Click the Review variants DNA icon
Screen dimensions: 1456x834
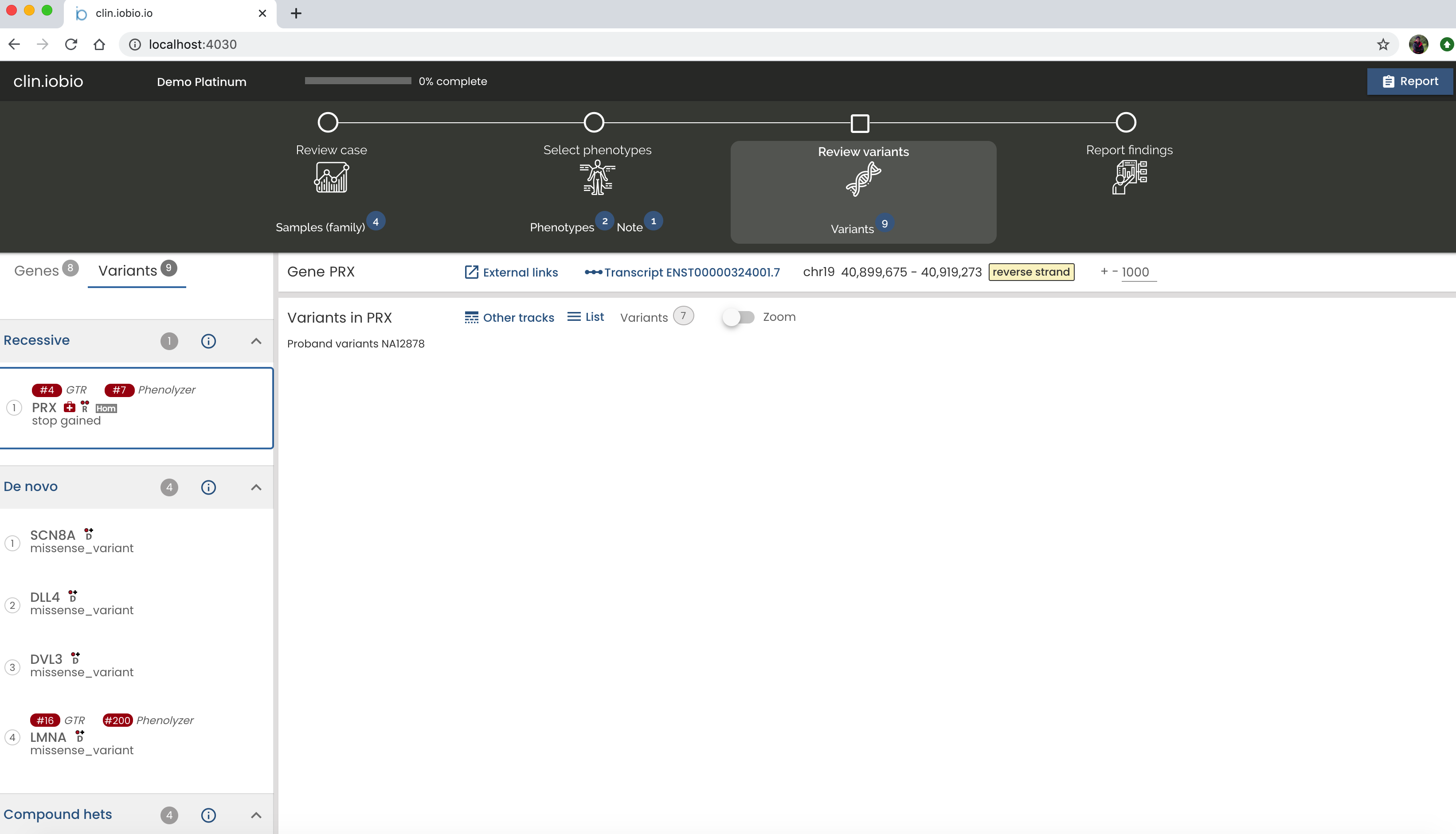863,179
